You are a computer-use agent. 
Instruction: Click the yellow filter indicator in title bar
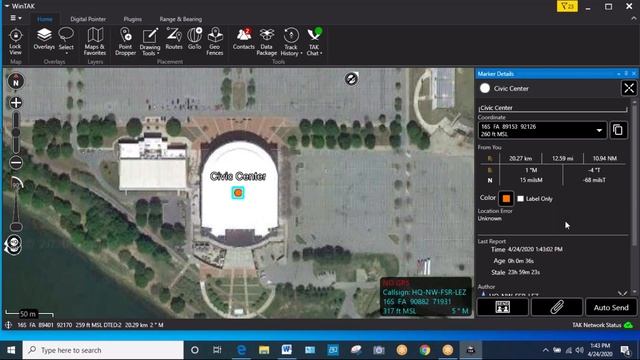[567, 6]
